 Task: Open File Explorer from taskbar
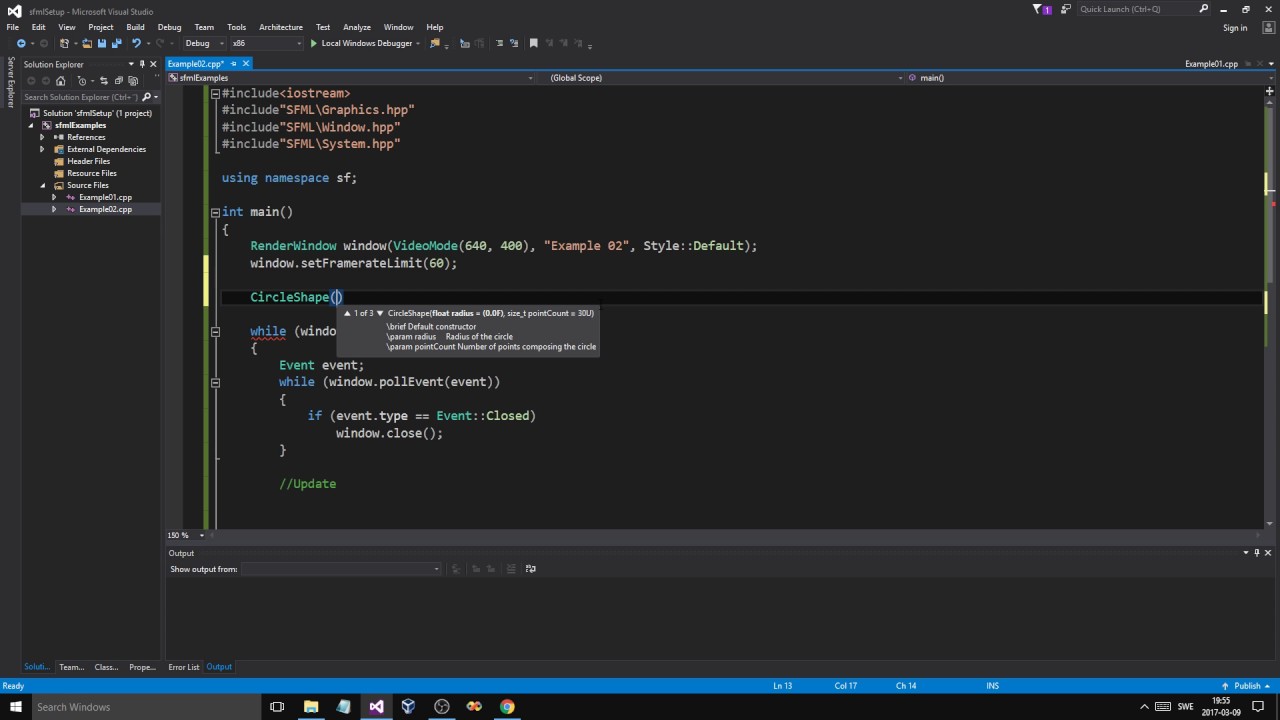click(311, 707)
